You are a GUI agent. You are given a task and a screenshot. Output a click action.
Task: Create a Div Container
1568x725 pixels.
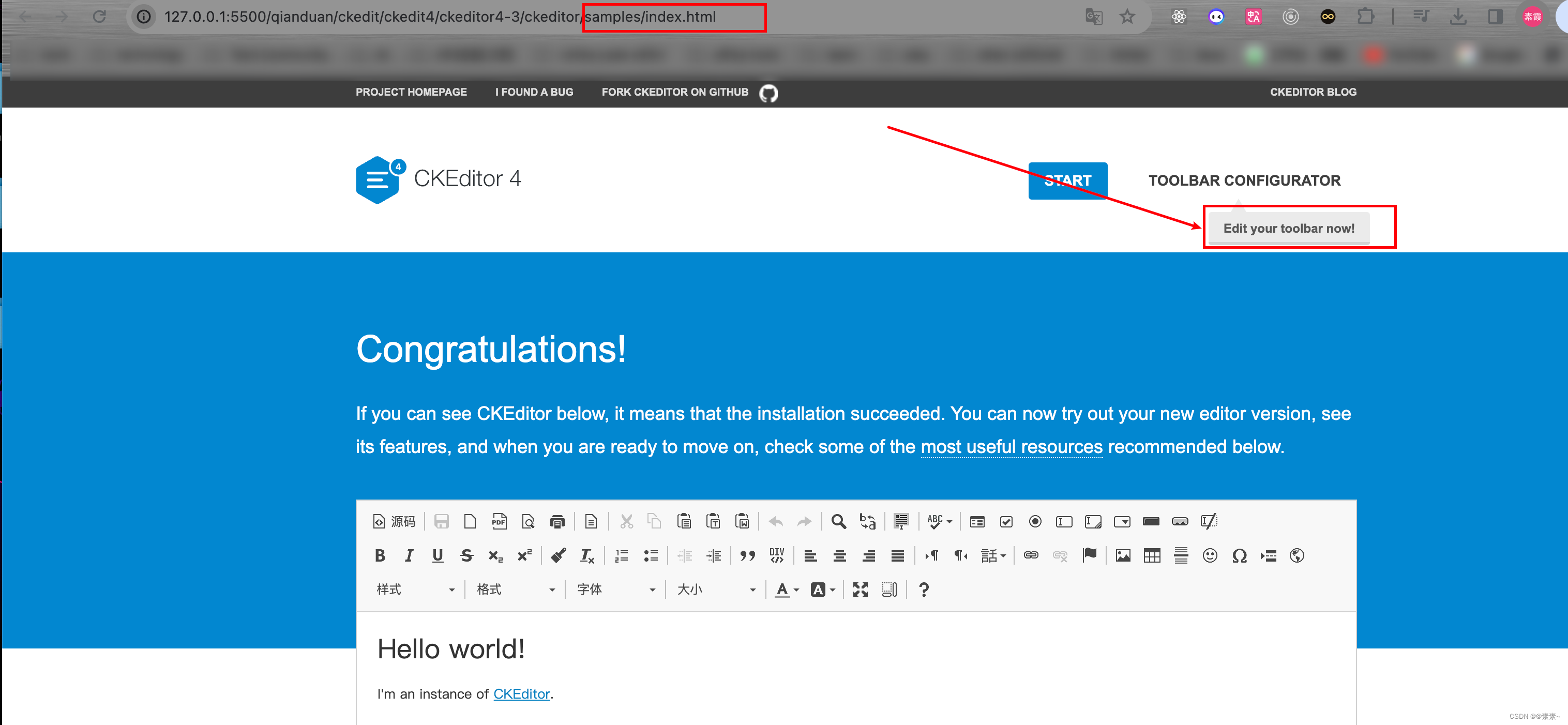[x=777, y=556]
